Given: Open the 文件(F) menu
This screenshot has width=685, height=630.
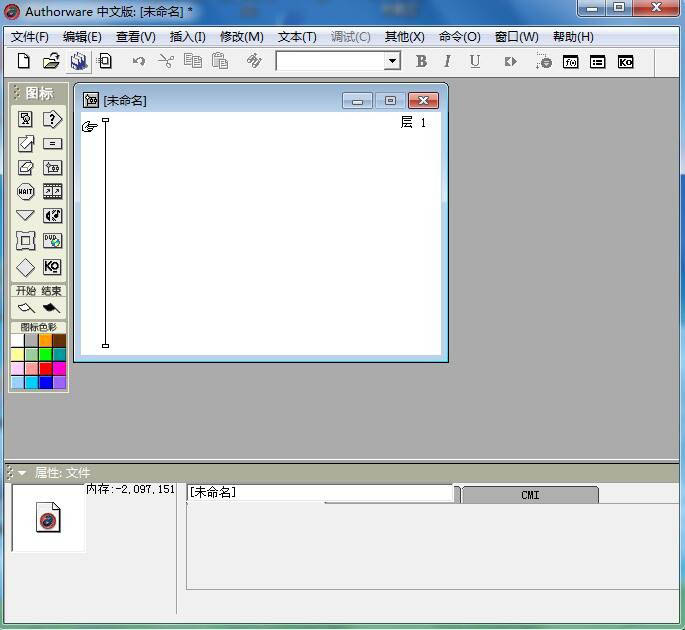Looking at the screenshot, I should pyautogui.click(x=30, y=37).
